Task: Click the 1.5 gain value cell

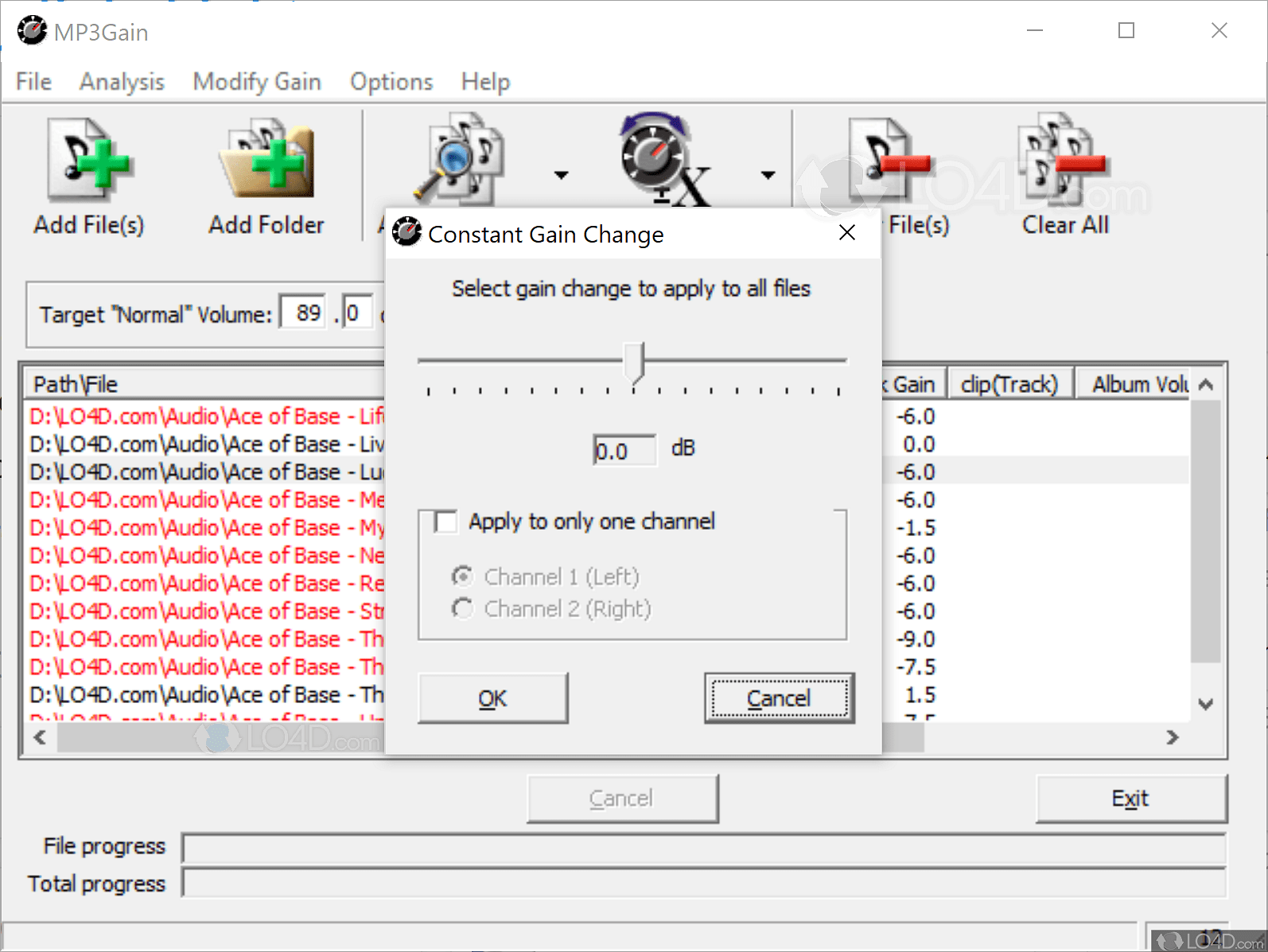Action: [x=920, y=694]
